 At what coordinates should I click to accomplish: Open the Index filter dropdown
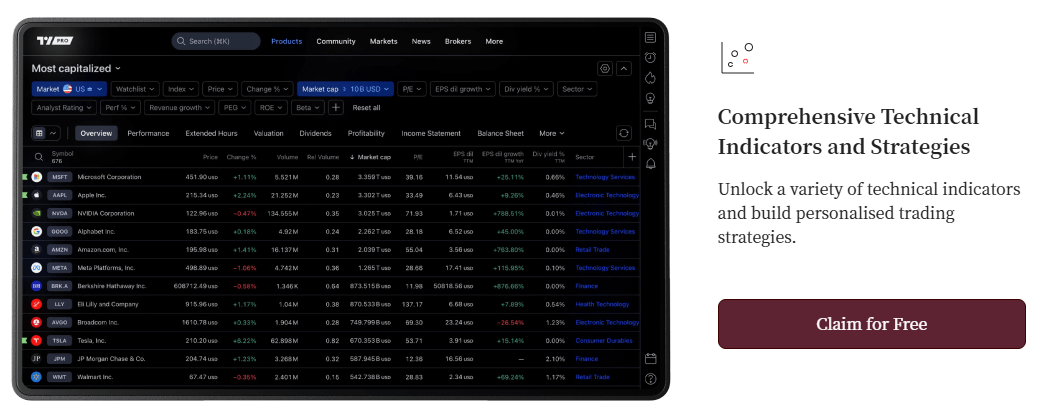pos(181,89)
